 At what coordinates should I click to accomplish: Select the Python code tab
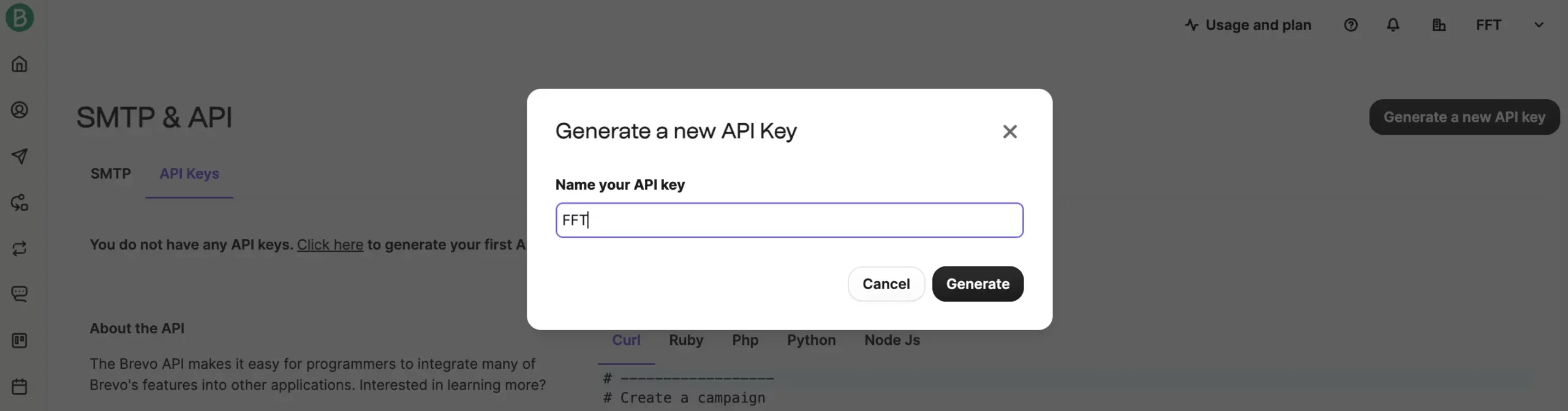pos(811,340)
